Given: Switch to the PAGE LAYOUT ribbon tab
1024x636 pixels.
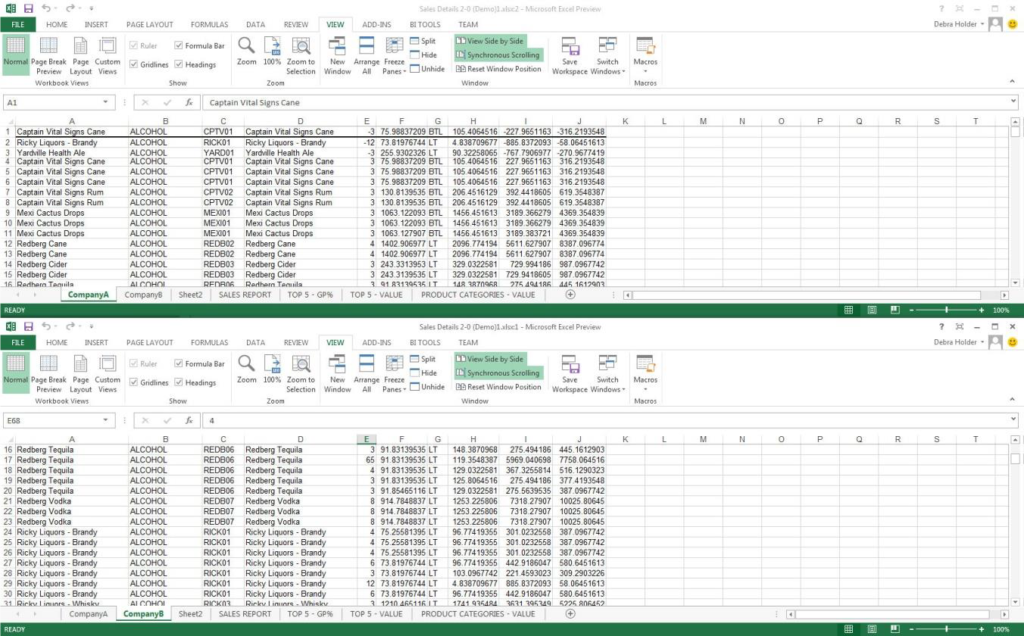Looking at the screenshot, I should 150,24.
